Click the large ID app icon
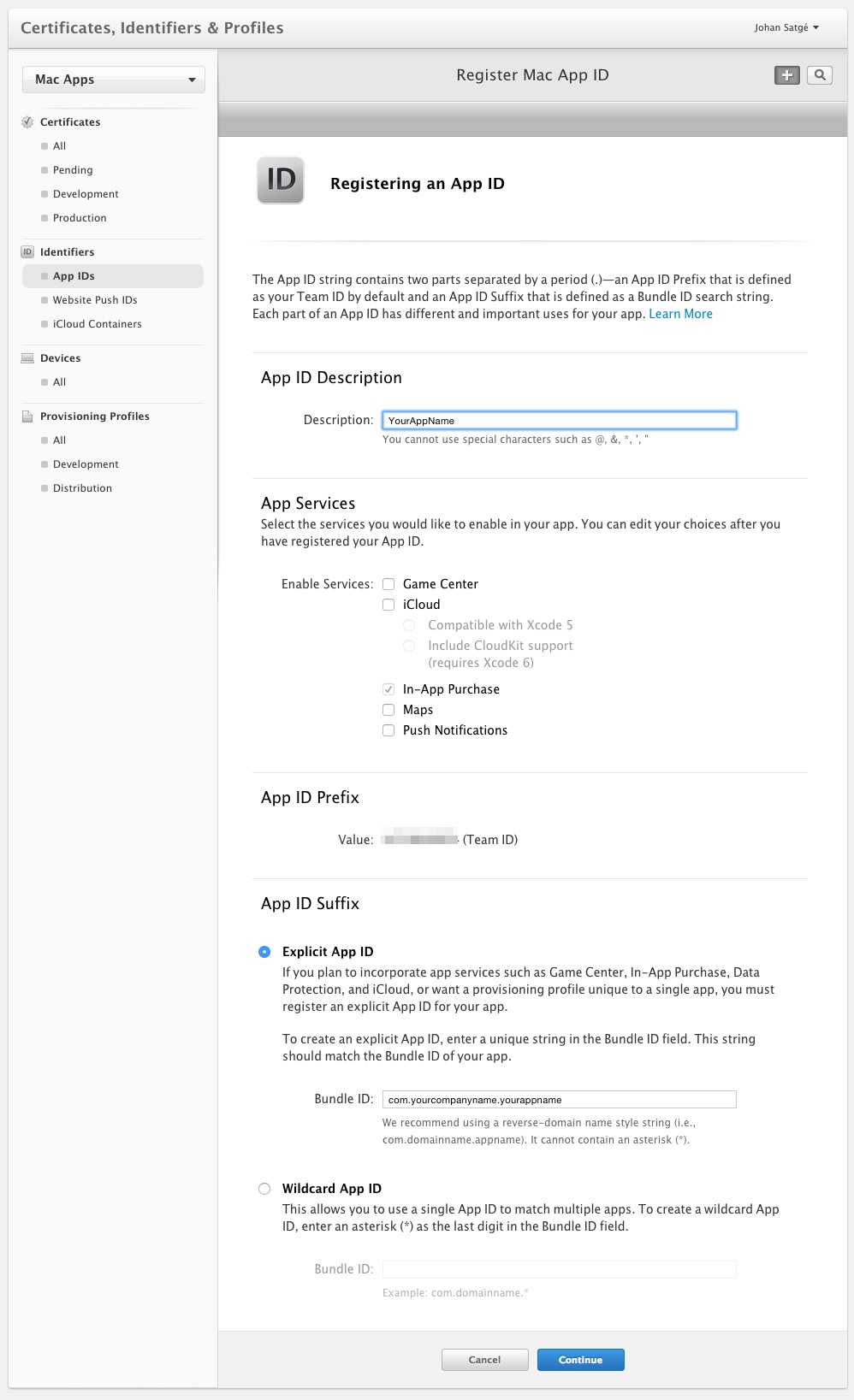 pyautogui.click(x=281, y=180)
